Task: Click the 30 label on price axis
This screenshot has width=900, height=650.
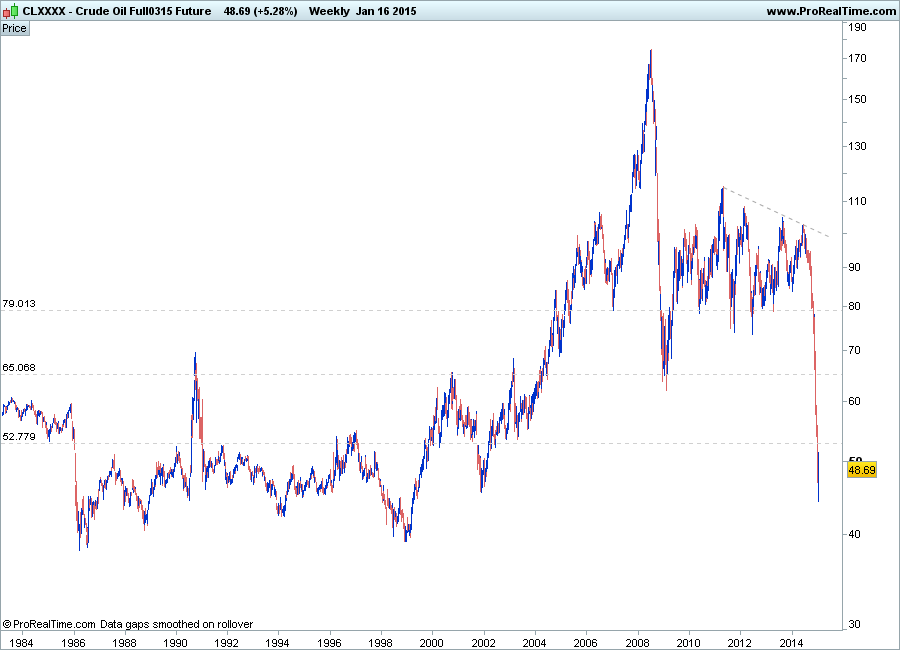Action: click(855, 624)
